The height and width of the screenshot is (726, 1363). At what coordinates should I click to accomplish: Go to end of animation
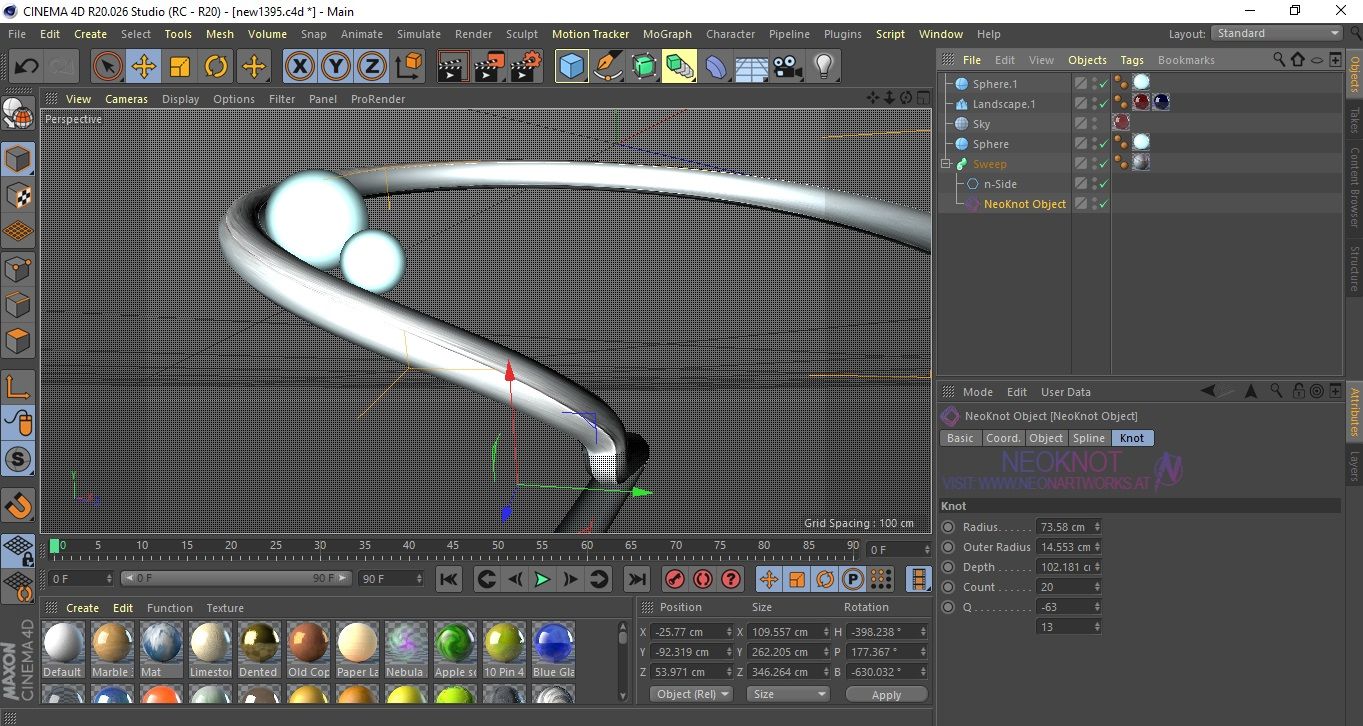(x=636, y=579)
